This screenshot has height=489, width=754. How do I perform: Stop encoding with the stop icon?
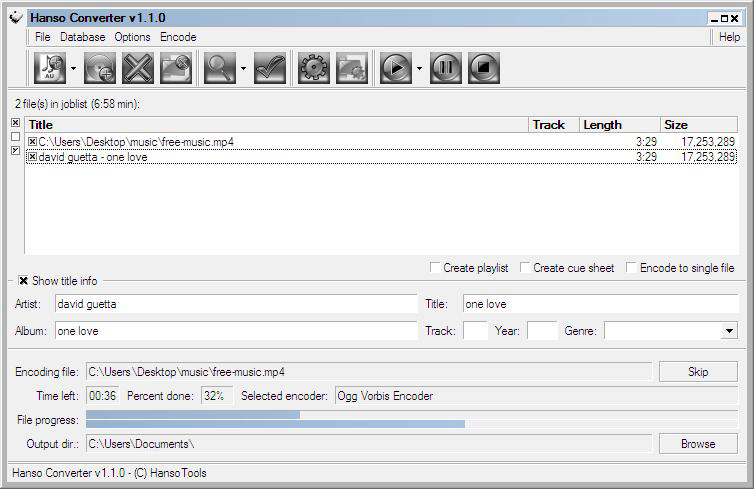(484, 68)
